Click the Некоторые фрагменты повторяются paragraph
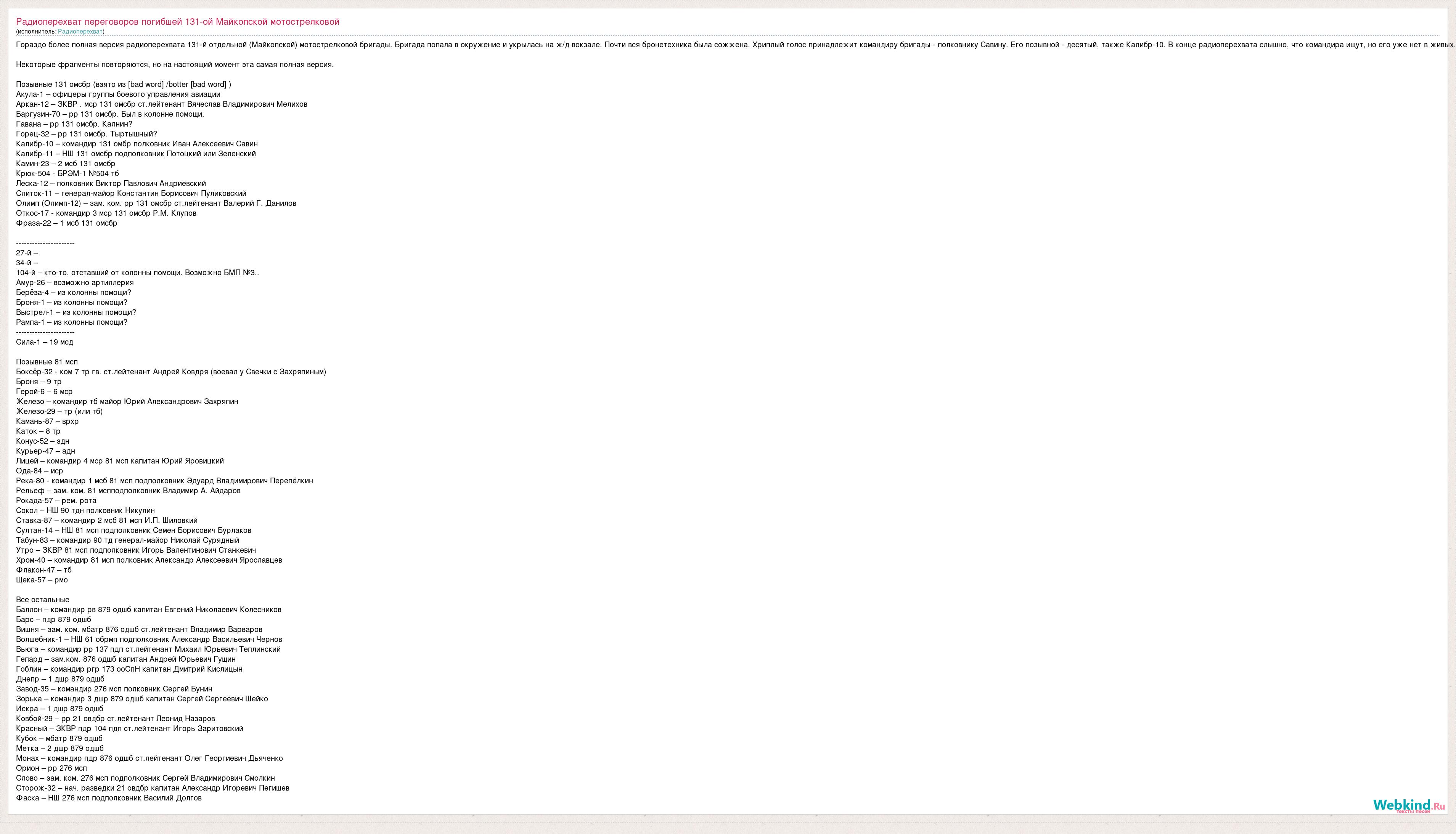The width and height of the screenshot is (1456, 834). click(174, 65)
